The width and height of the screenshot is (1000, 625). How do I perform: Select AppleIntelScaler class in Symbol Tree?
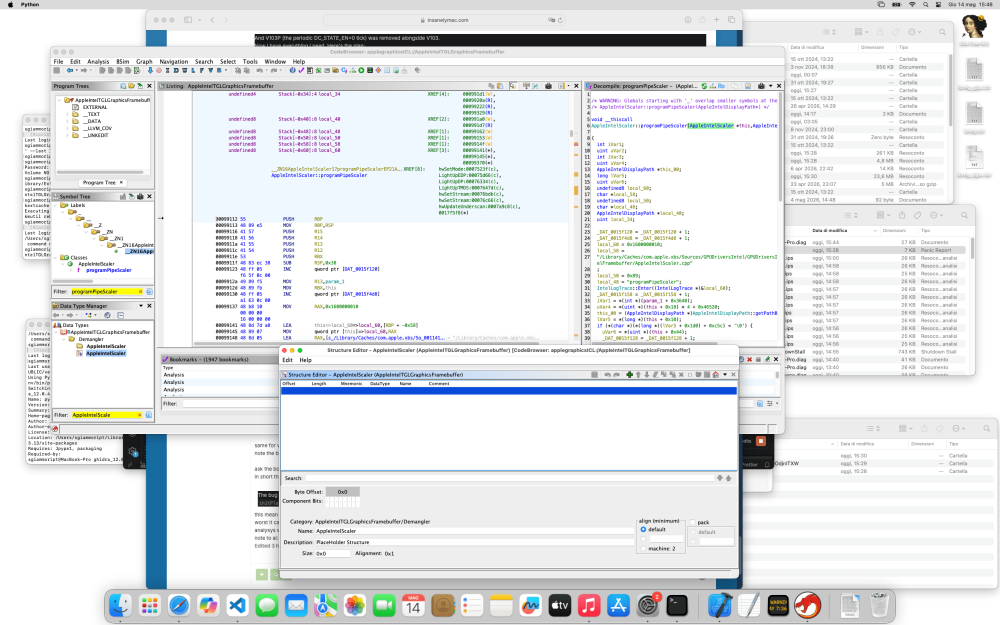(x=96, y=264)
